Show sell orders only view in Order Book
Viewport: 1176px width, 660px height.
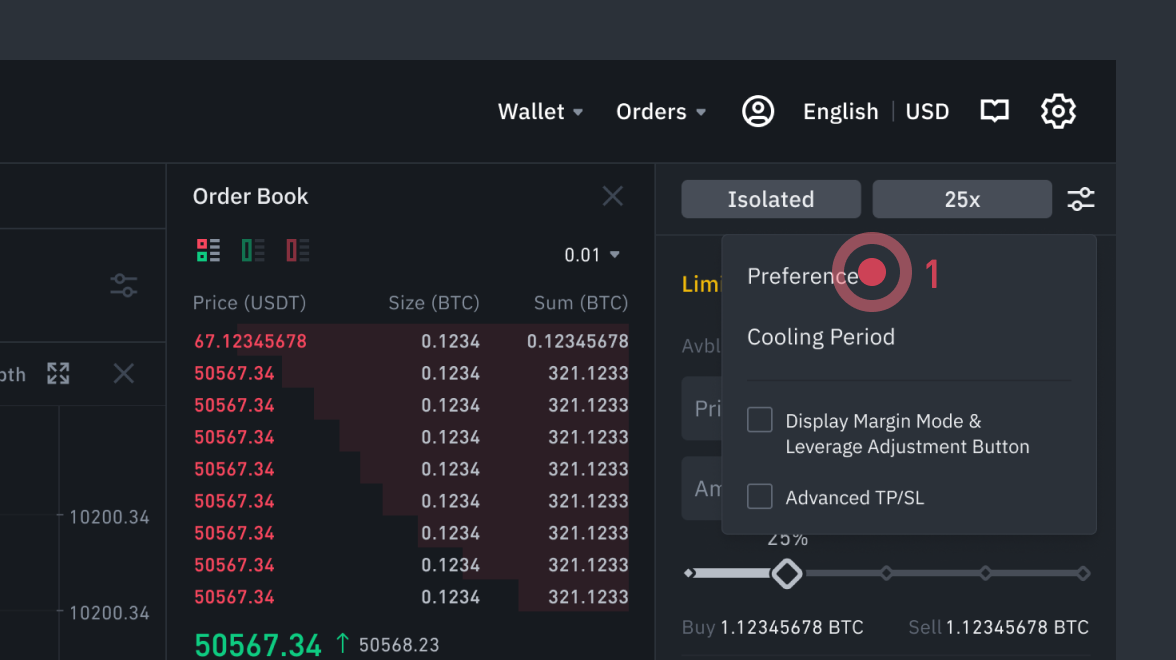pos(298,250)
